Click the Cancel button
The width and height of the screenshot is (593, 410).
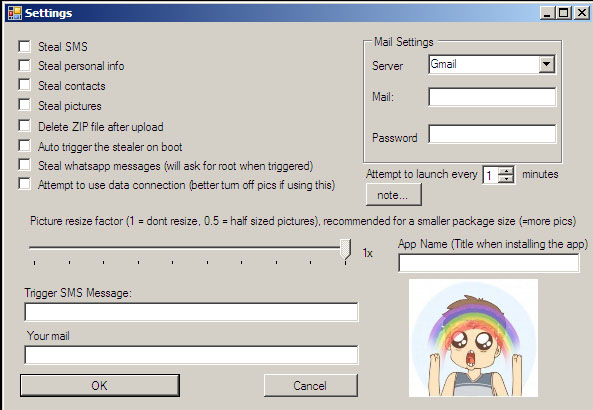click(x=310, y=385)
